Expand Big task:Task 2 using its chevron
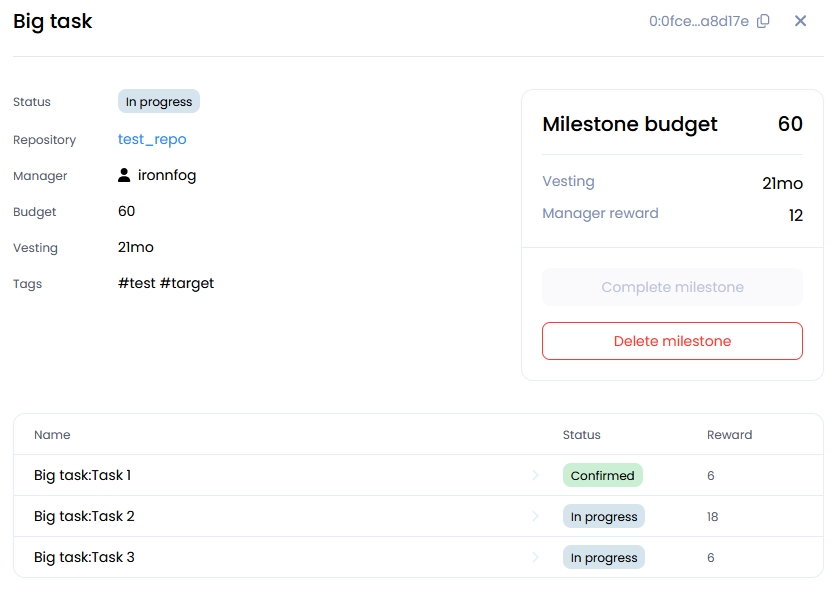The image size is (838, 597). (535, 516)
